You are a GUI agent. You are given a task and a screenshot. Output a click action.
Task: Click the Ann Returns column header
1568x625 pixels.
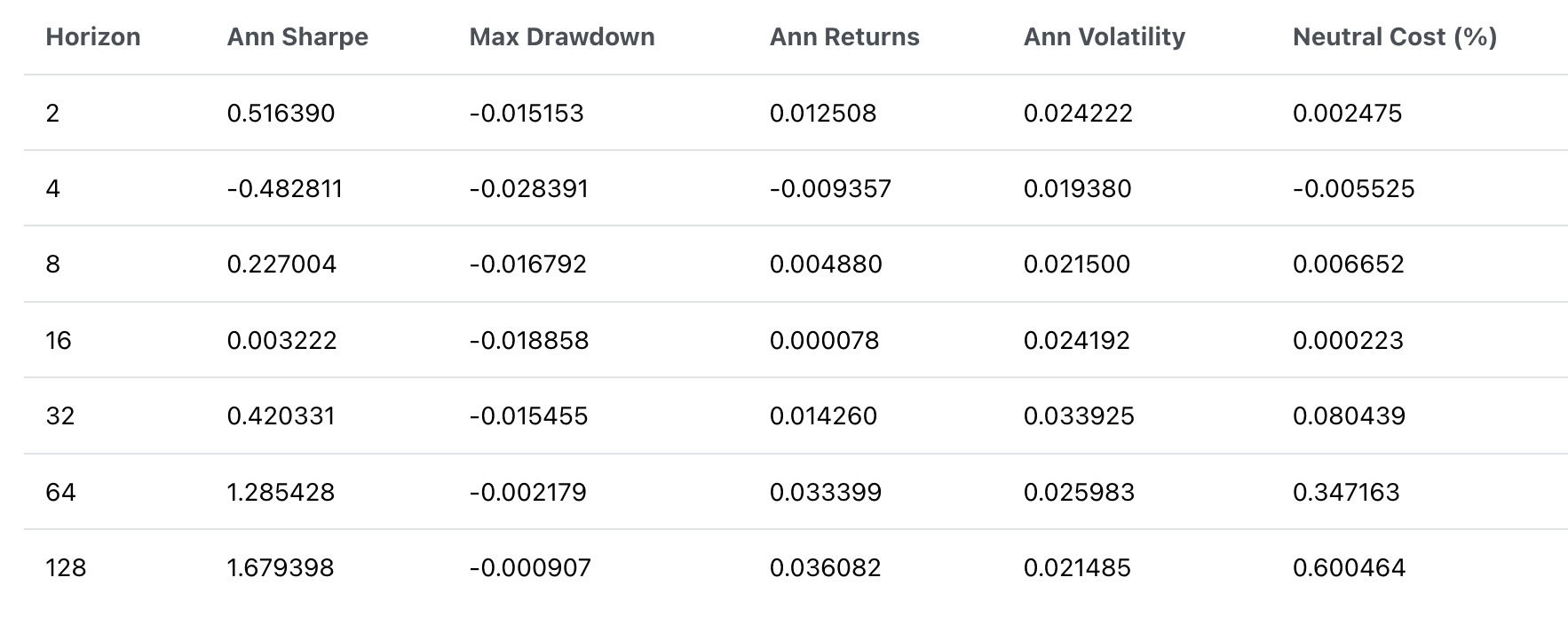844,37
